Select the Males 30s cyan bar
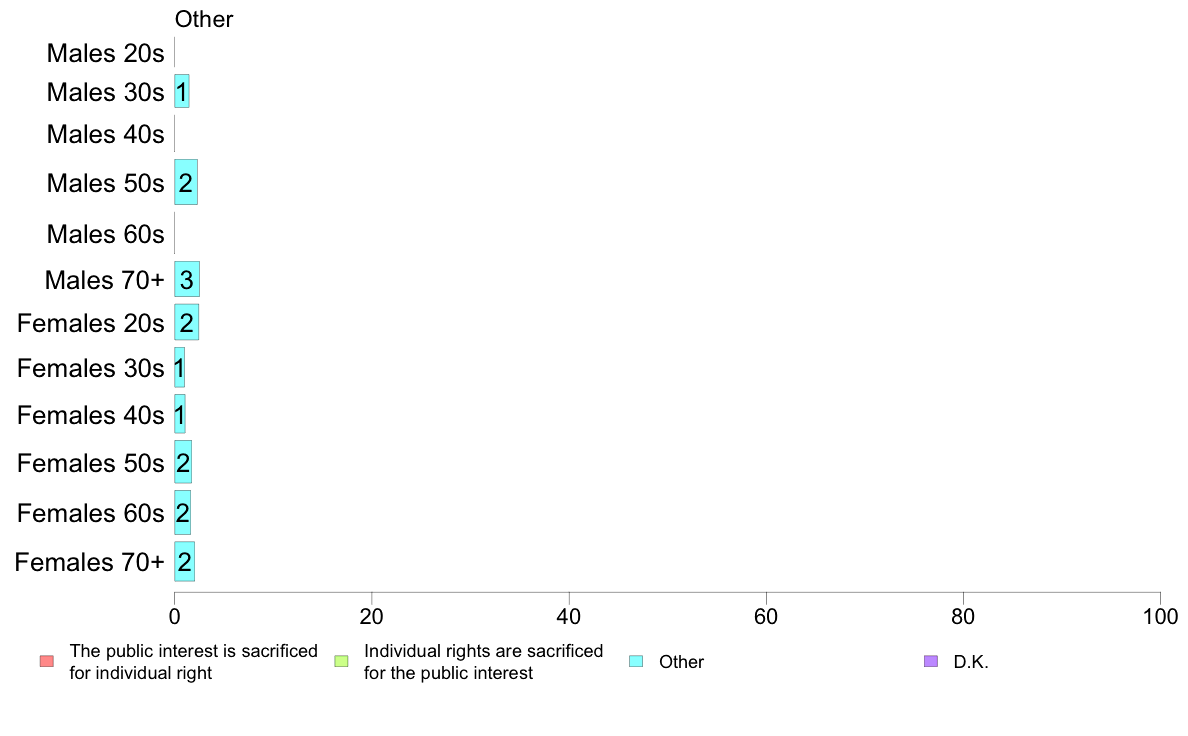 [x=182, y=91]
